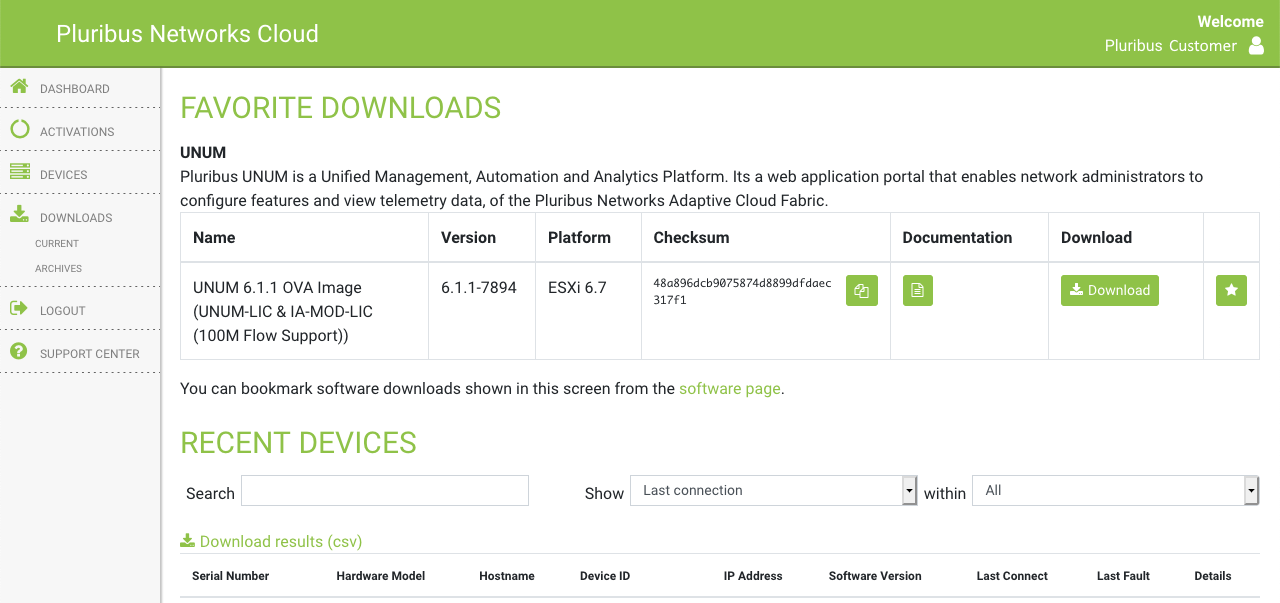Select Logout from the sidebar
1280x603 pixels.
pos(63,311)
